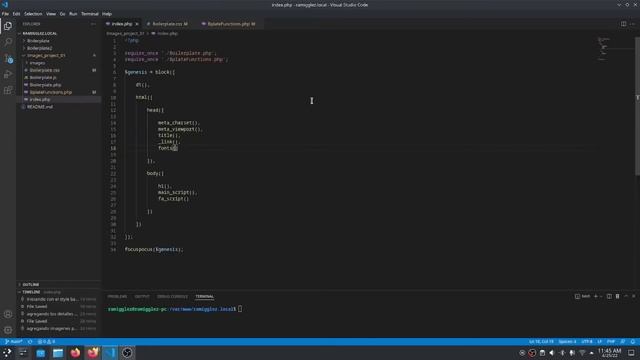Open the Run menu
The image size is (640, 360).
[73, 14]
